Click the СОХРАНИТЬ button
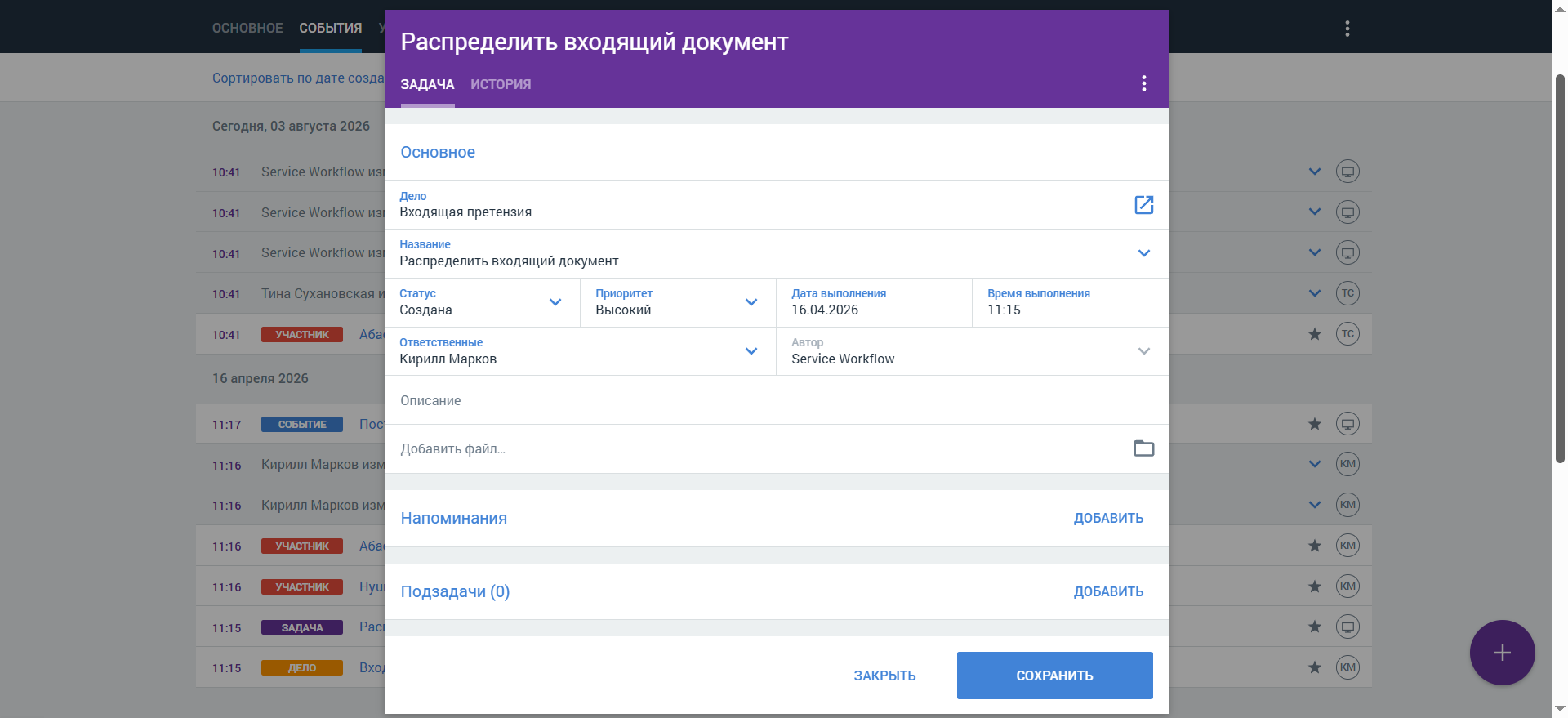The width and height of the screenshot is (1568, 718). (1054, 676)
